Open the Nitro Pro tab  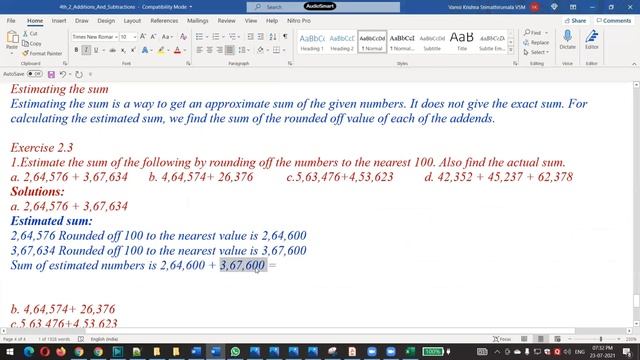tap(299, 20)
